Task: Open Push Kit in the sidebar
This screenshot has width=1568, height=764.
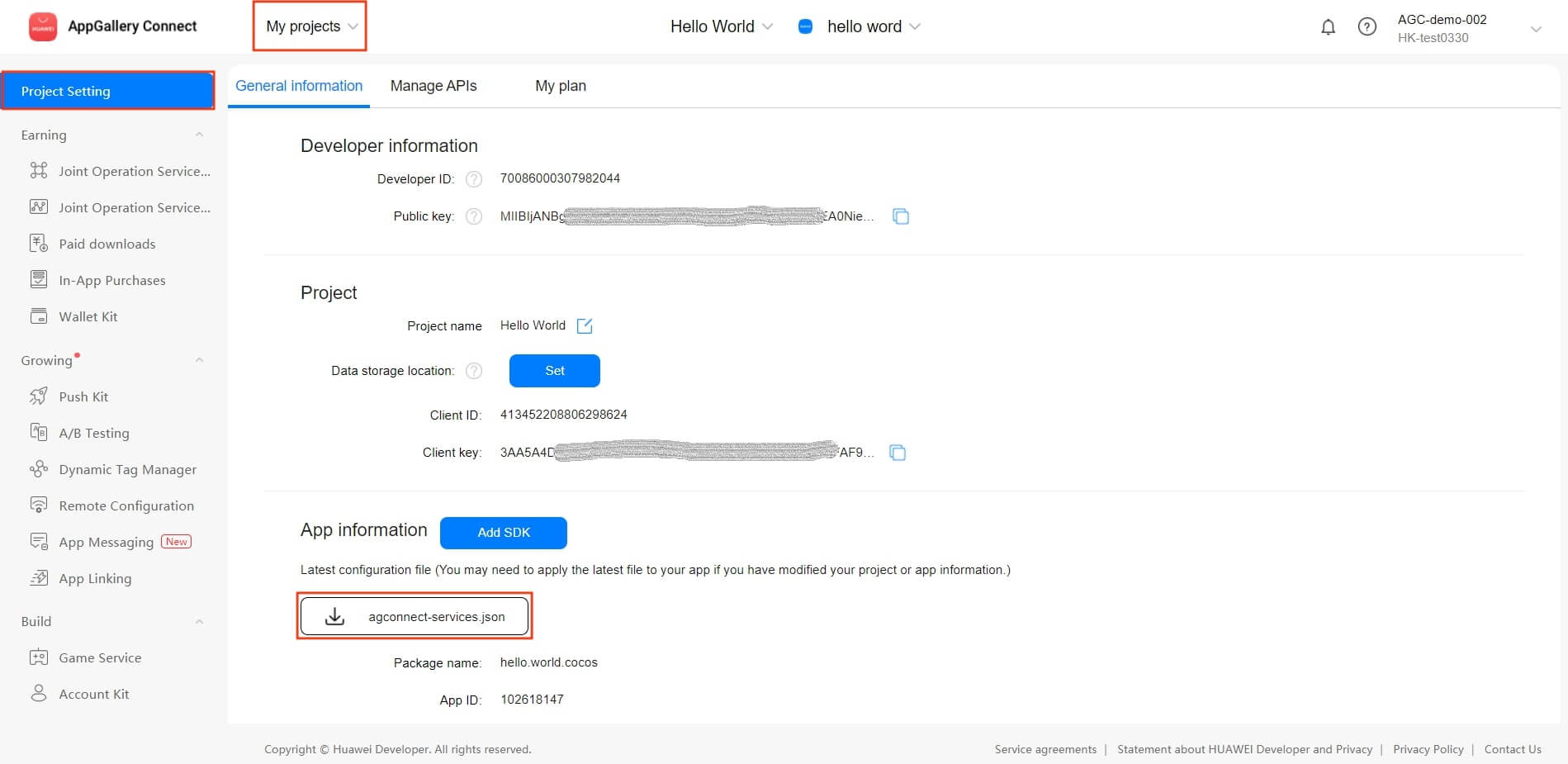Action: pos(83,396)
